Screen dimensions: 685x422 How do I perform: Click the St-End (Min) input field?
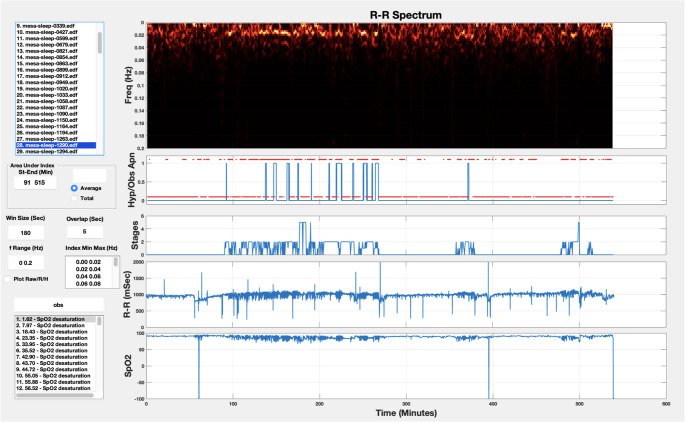click(x=35, y=183)
